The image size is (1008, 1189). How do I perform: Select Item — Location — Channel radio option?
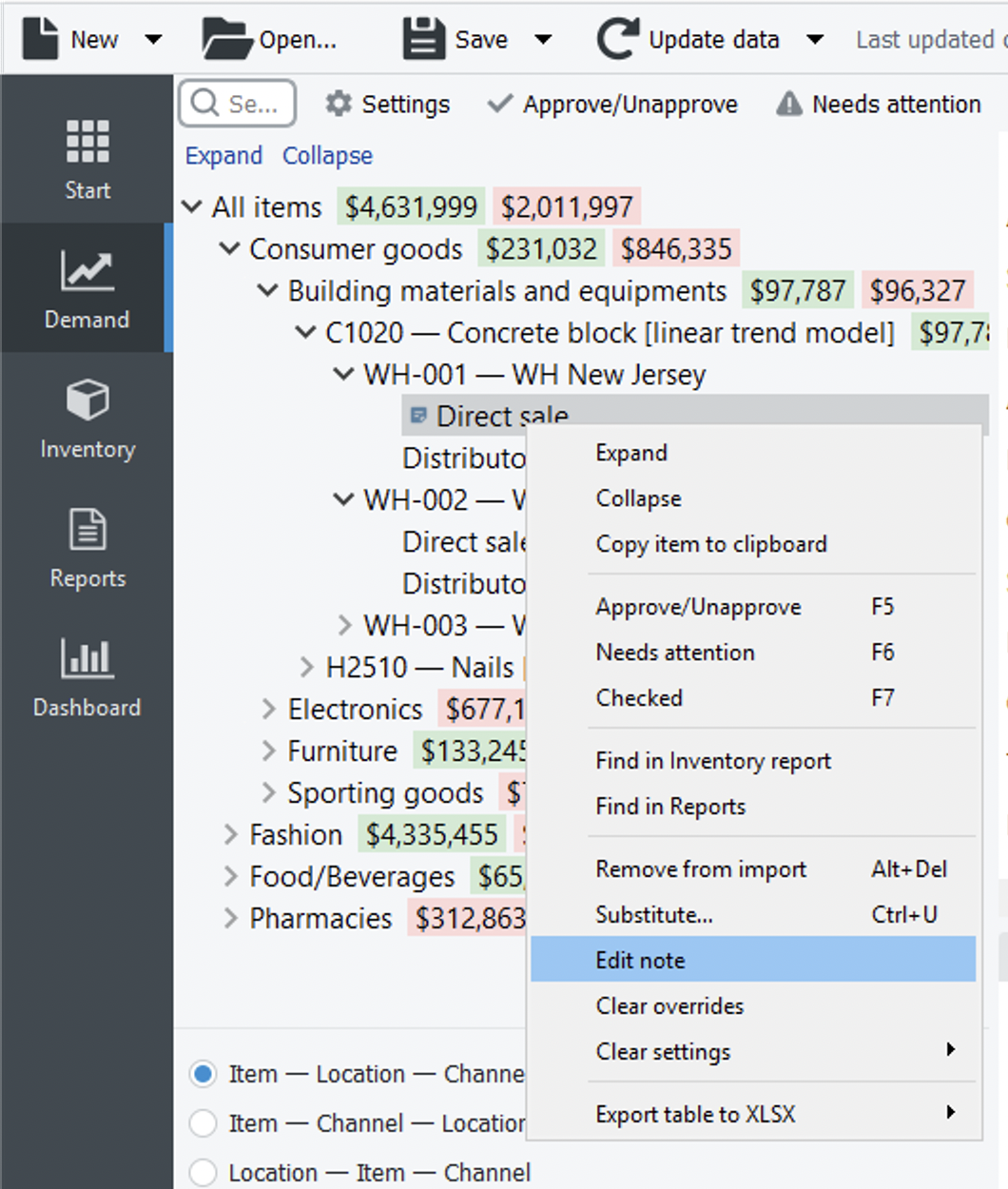click(x=203, y=1074)
